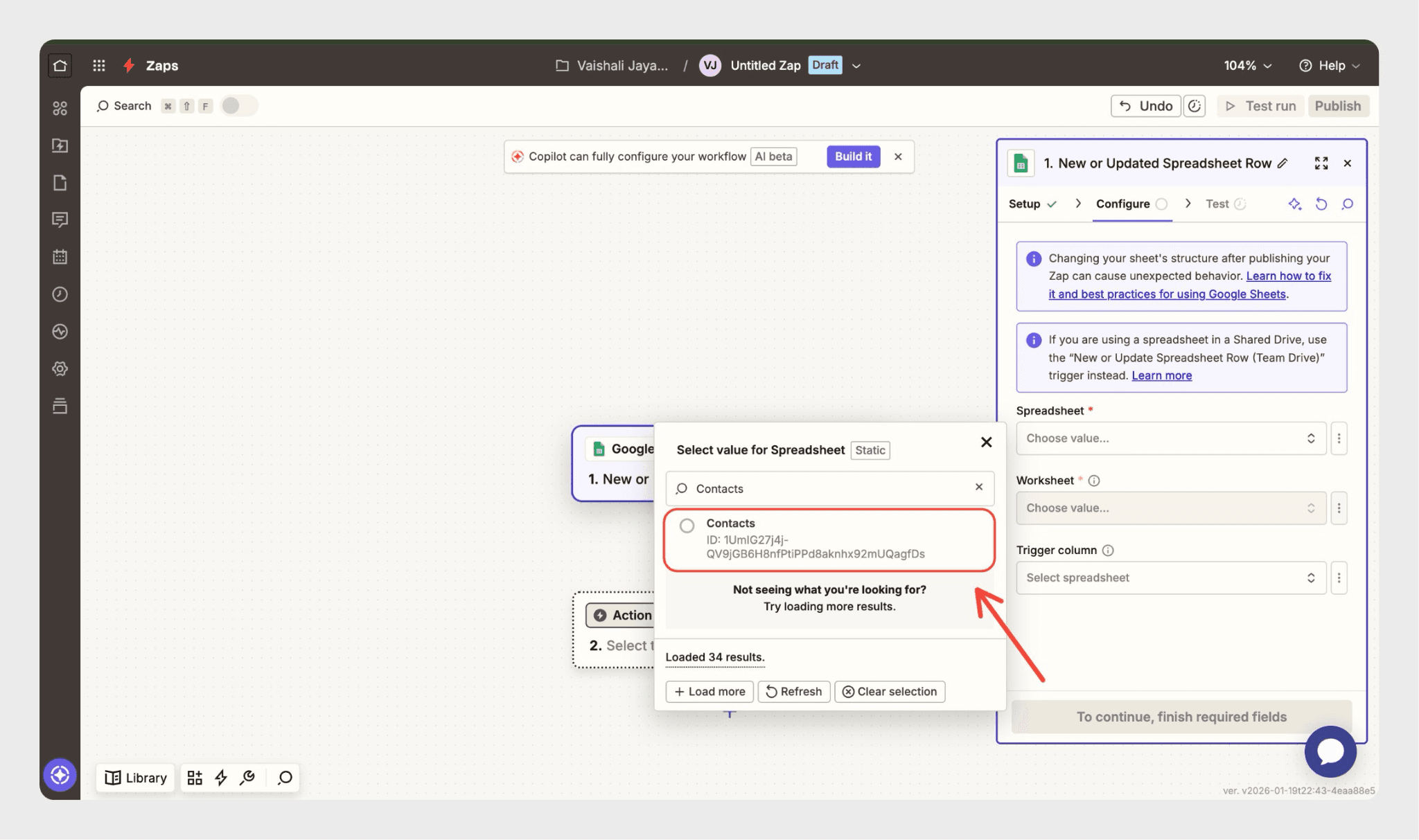Viewport: 1419px width, 840px height.
Task: Select the Contacts spreadsheet radio button
Action: 687,526
